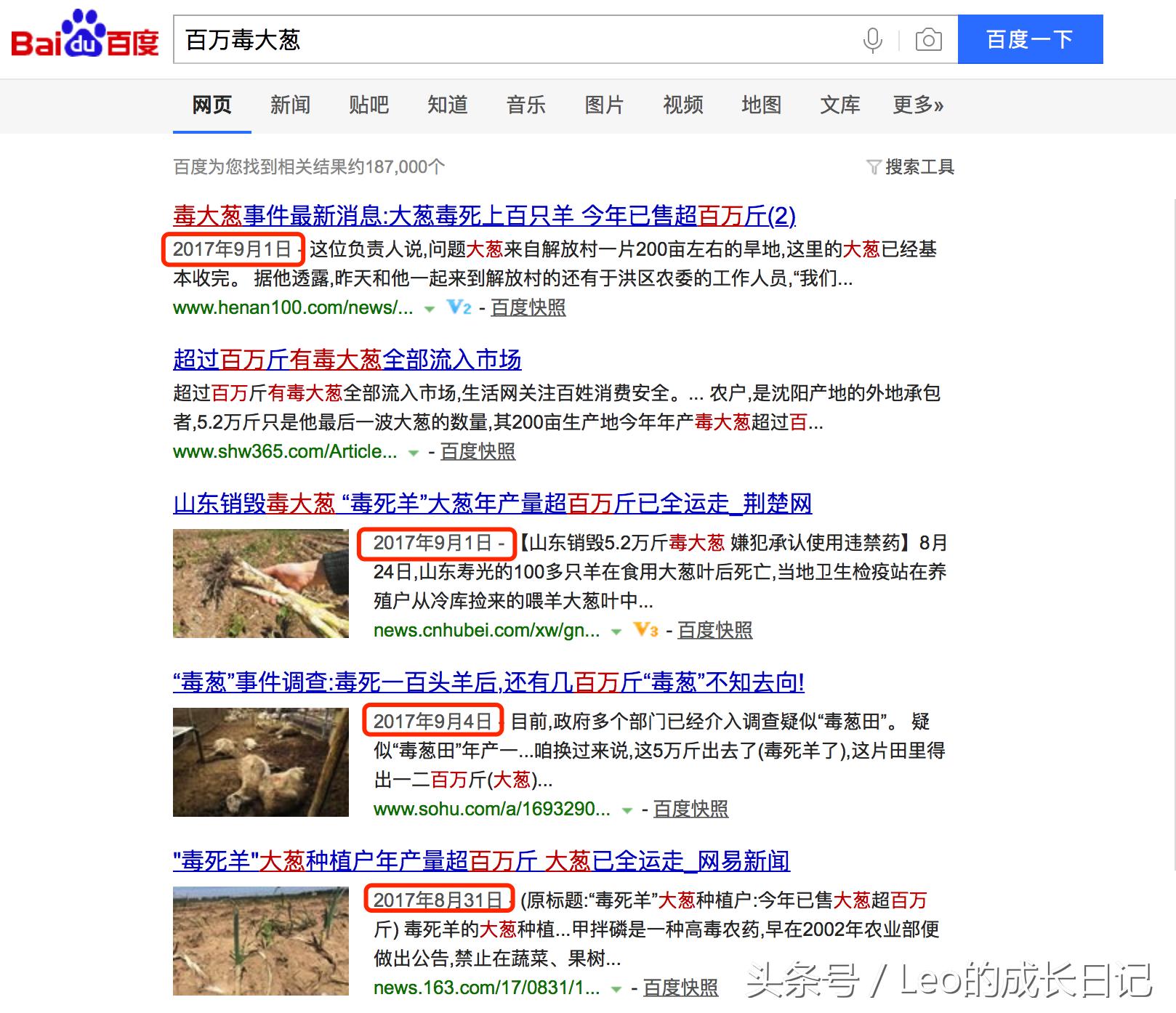Open the dropdown arrow next to henan100 URL
The height and width of the screenshot is (1013, 1176).
427,310
